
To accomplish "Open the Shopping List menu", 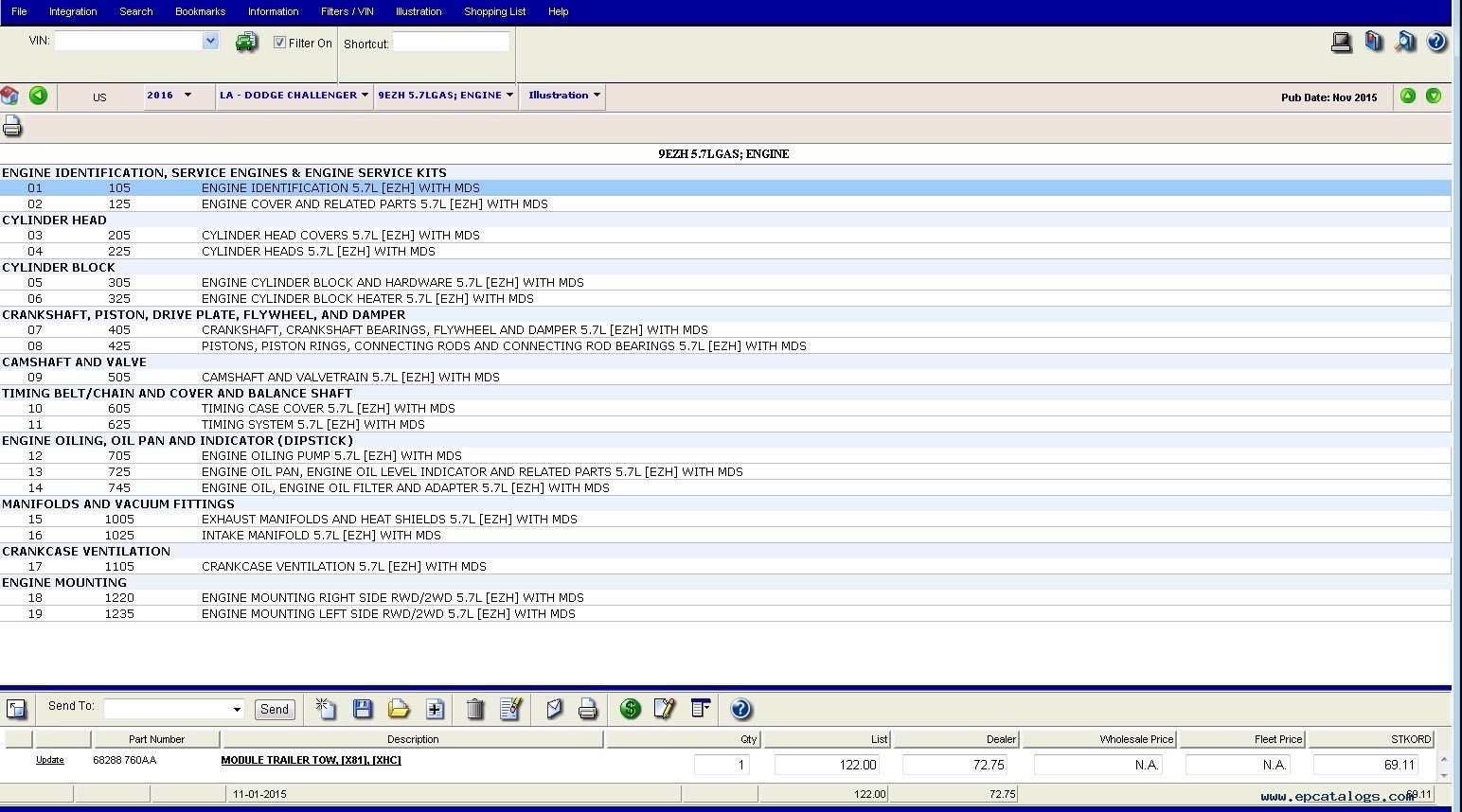I will pos(494,11).
